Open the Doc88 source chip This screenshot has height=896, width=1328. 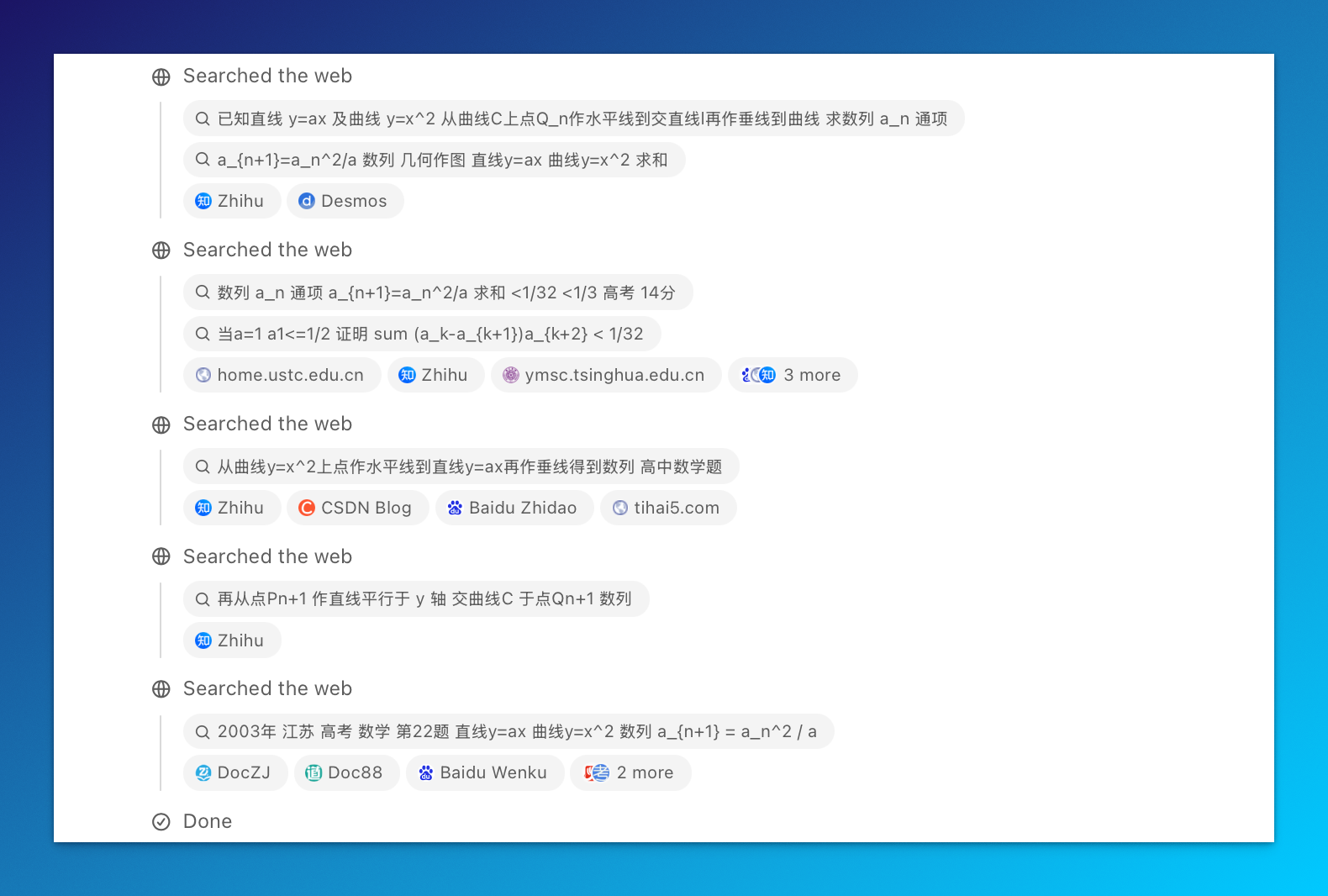(x=346, y=772)
